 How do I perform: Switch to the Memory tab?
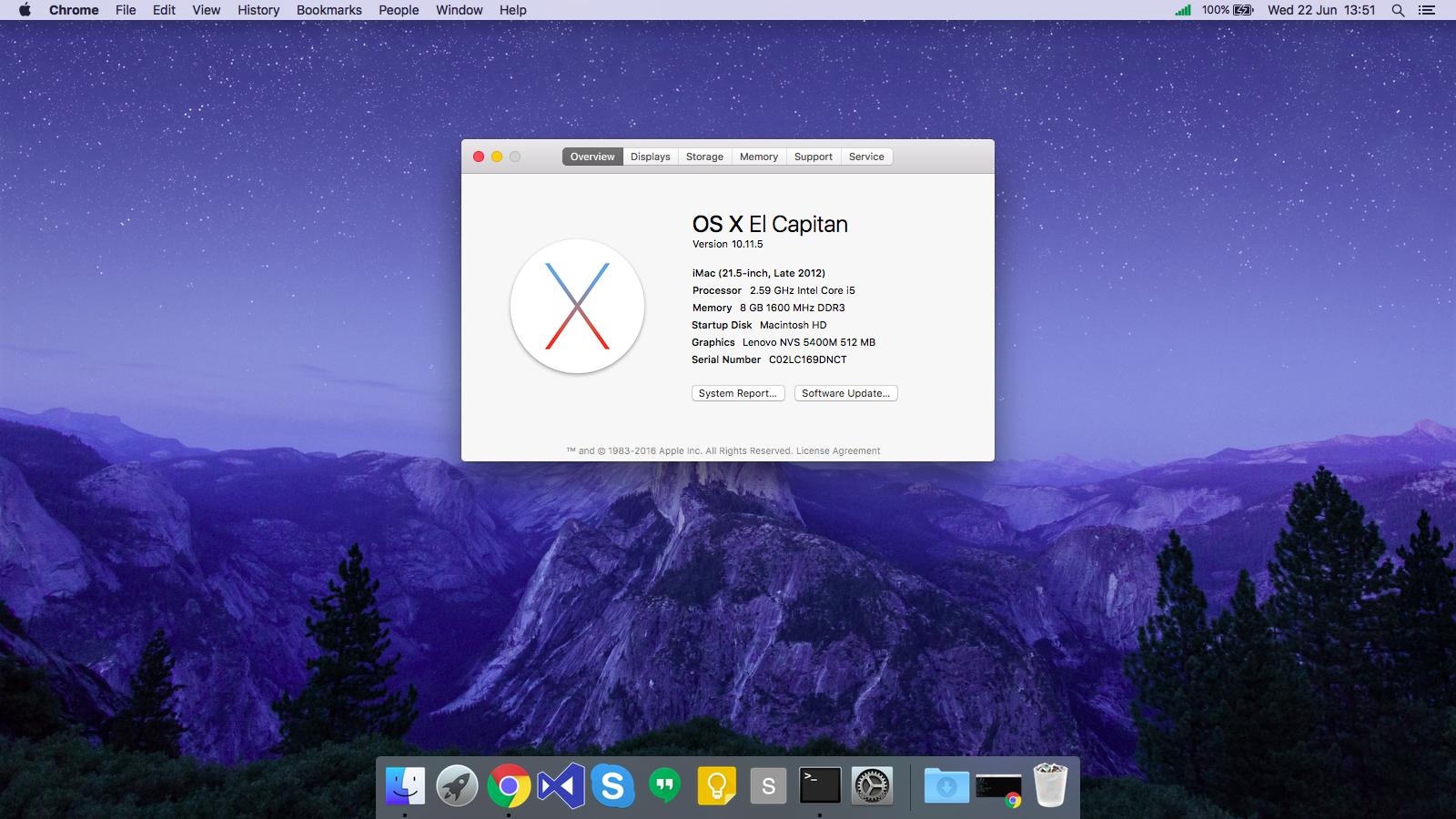click(x=759, y=157)
